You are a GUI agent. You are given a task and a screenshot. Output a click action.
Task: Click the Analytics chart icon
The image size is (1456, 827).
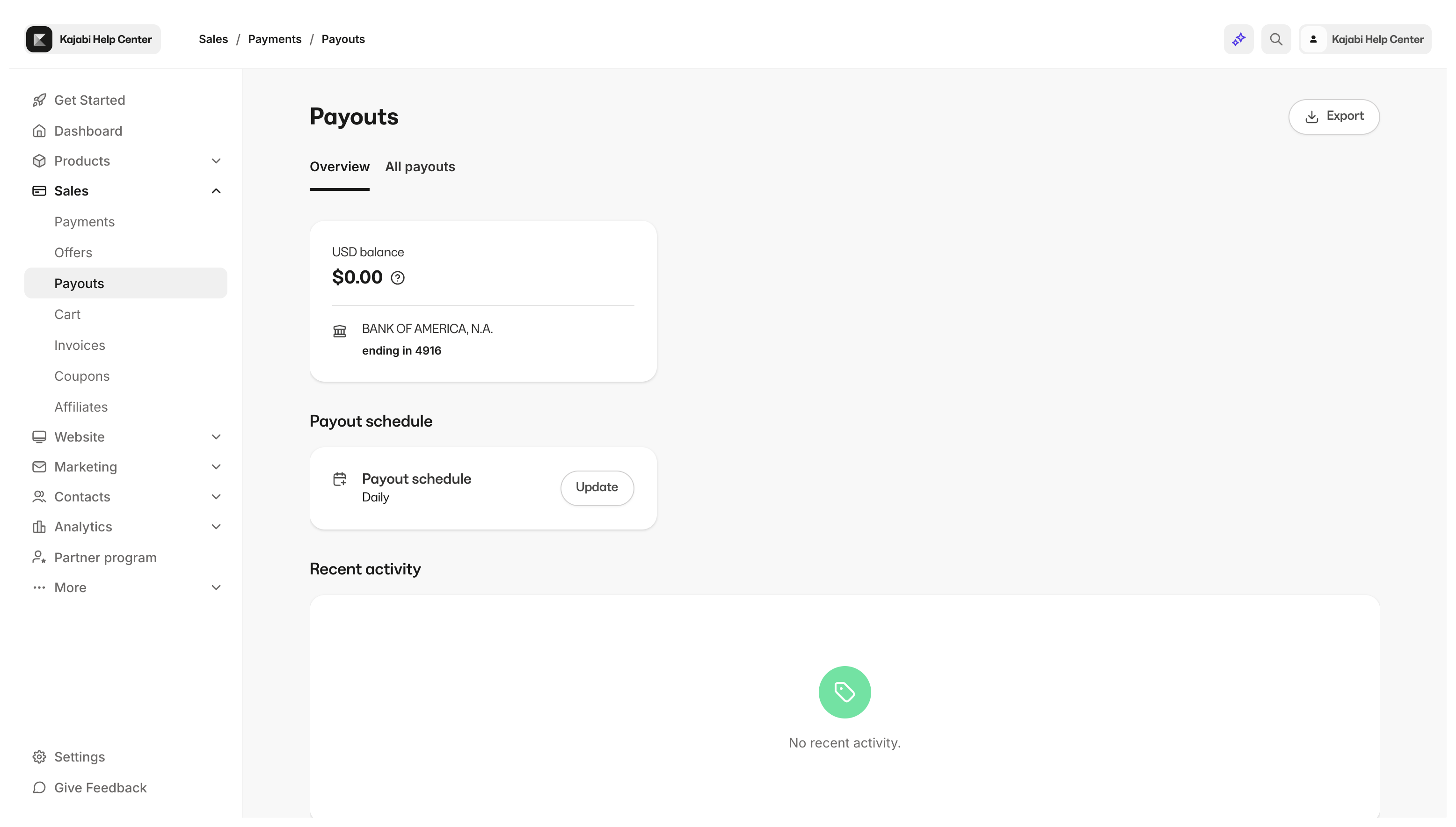pyautogui.click(x=39, y=527)
